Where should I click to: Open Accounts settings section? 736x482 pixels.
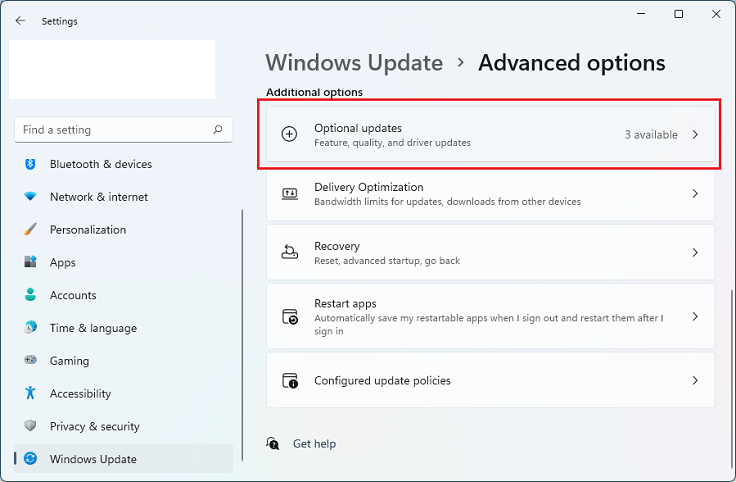123,295
